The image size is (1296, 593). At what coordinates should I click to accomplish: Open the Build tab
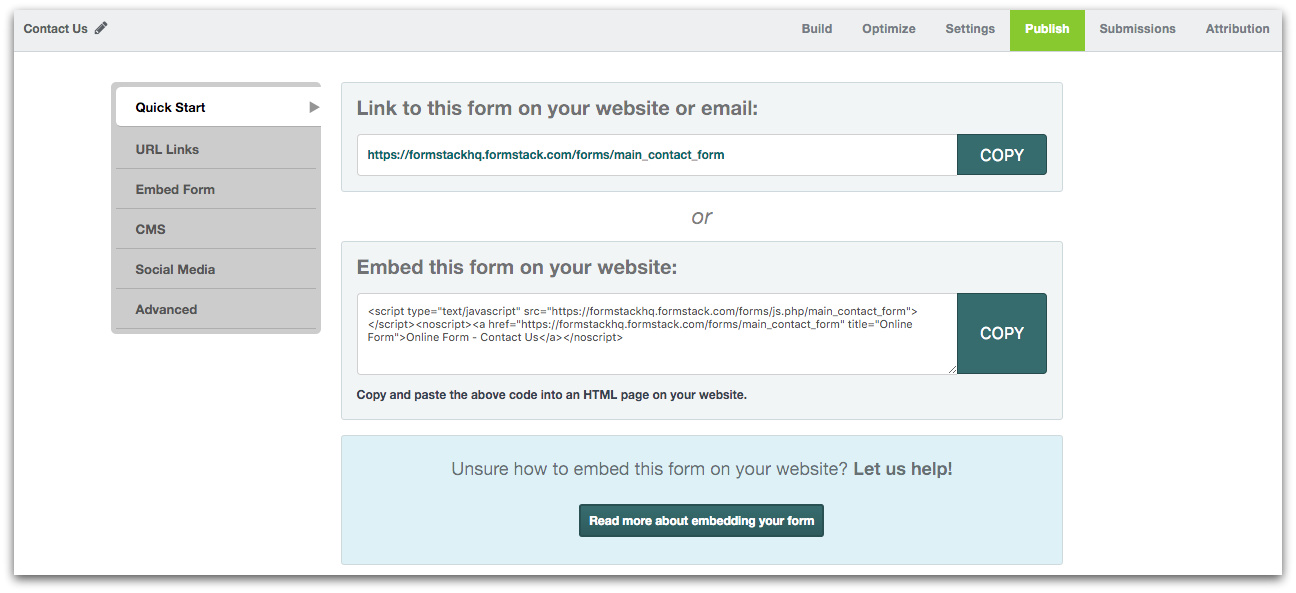point(816,29)
